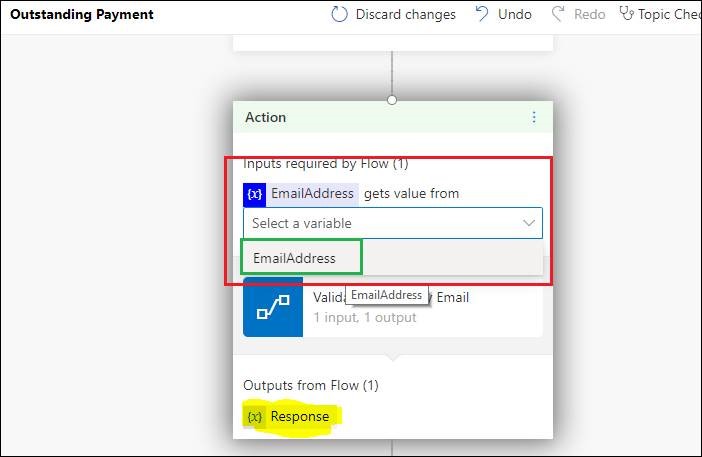This screenshot has width=702, height=457.
Task: Click the Undo label
Action: pyautogui.click(x=514, y=14)
